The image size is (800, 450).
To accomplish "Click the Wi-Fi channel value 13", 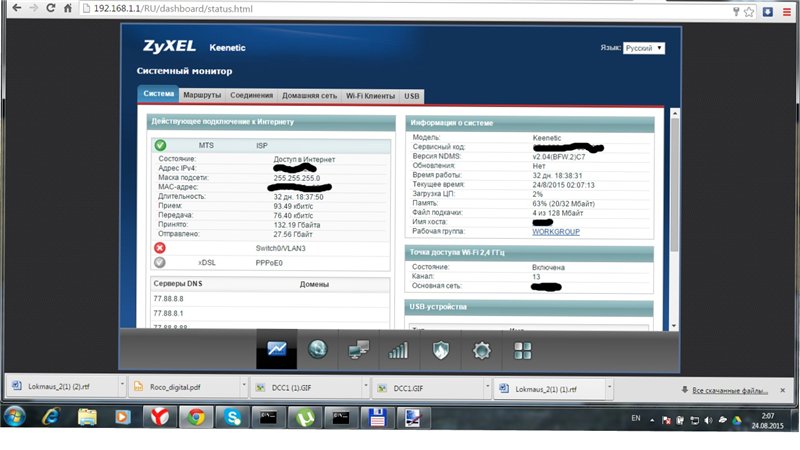I will click(x=536, y=277).
